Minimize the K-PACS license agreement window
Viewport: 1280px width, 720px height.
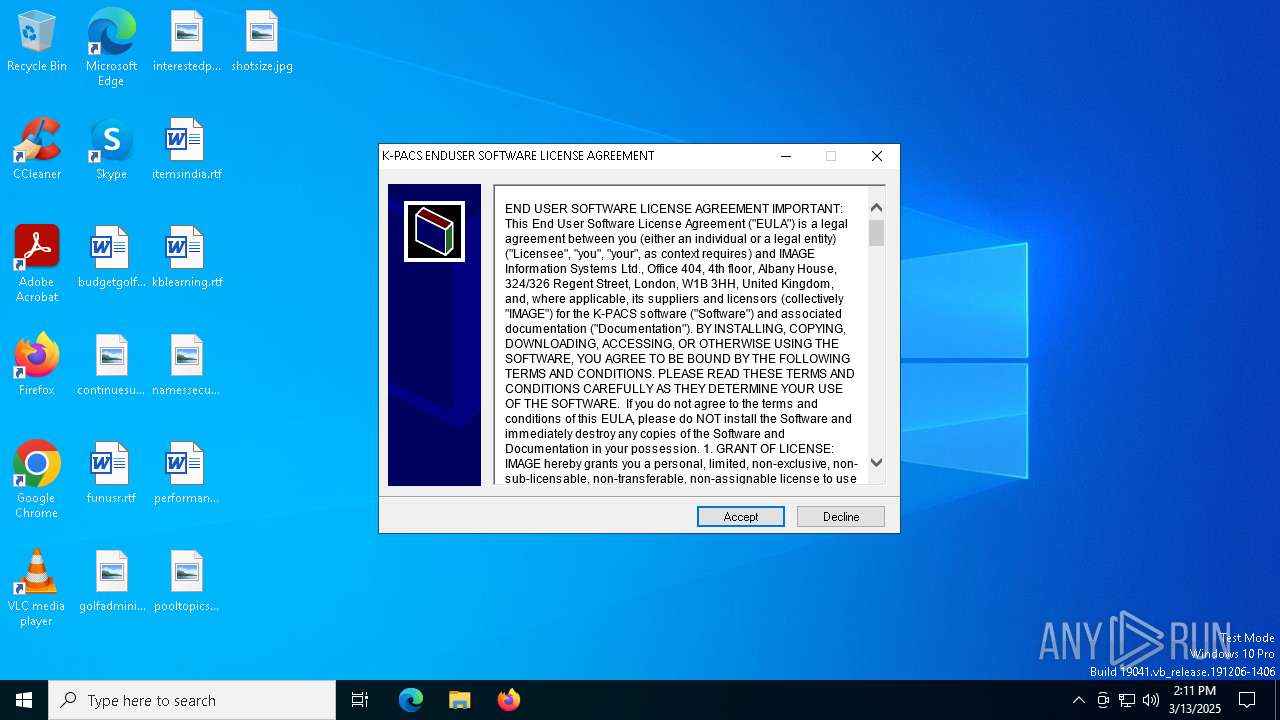pyautogui.click(x=786, y=156)
